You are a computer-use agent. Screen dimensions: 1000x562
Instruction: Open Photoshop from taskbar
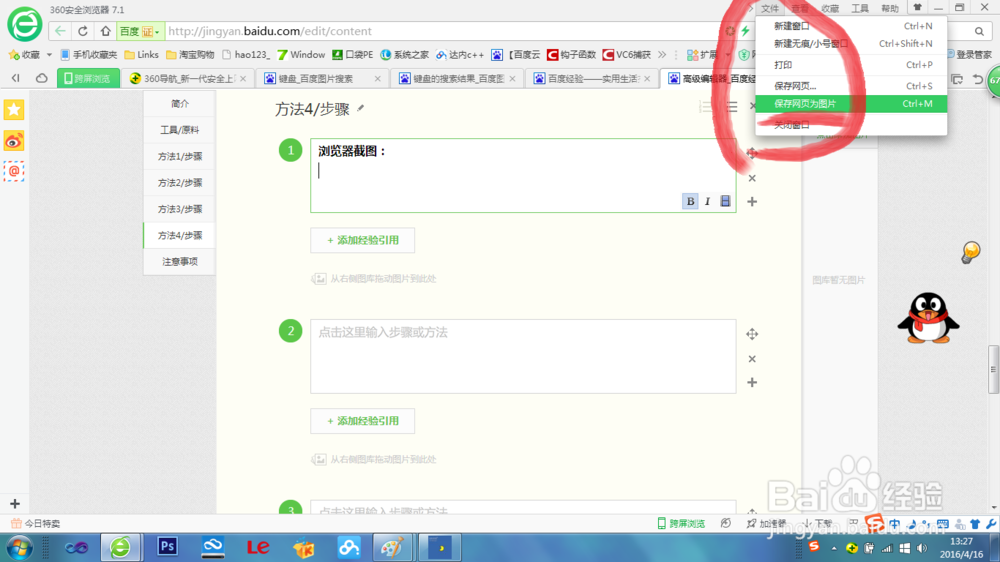(168, 547)
